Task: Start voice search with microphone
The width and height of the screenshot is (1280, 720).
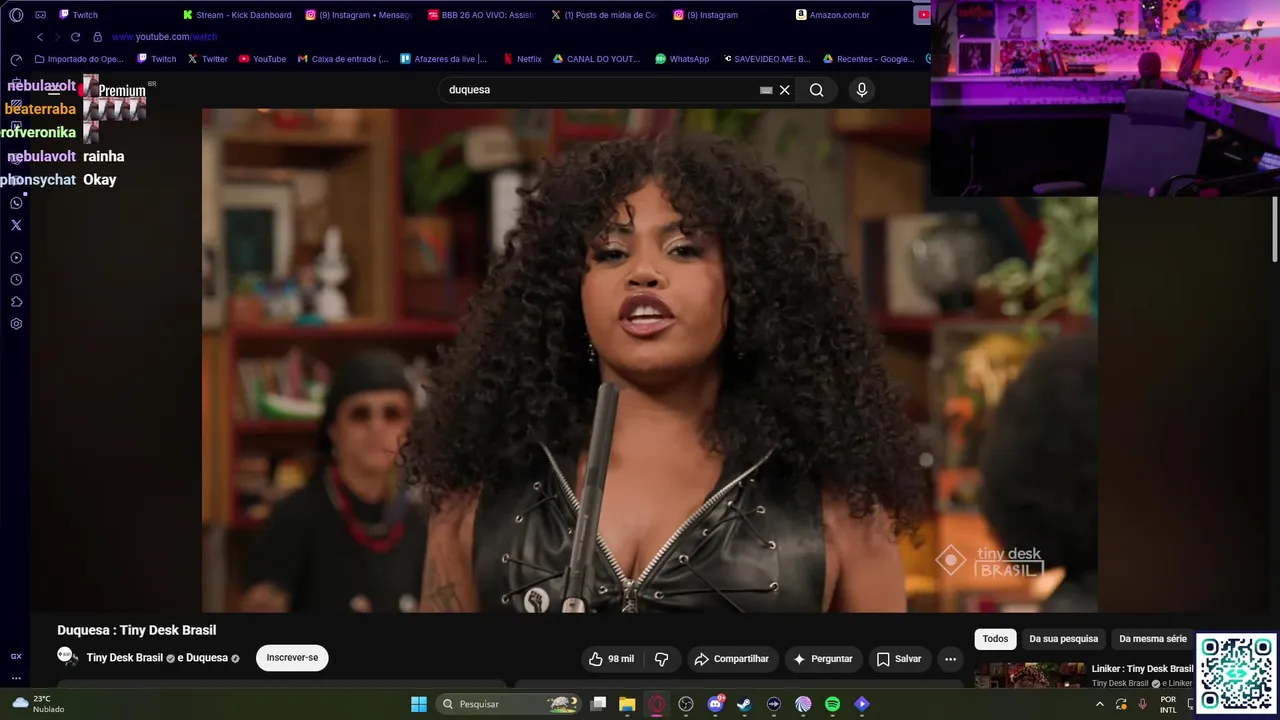Action: coord(862,90)
